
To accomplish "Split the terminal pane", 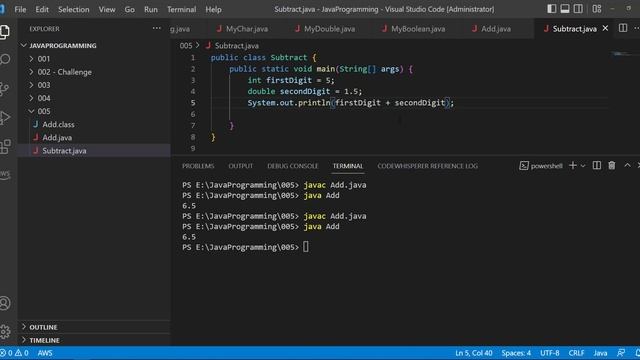I will click(x=597, y=165).
